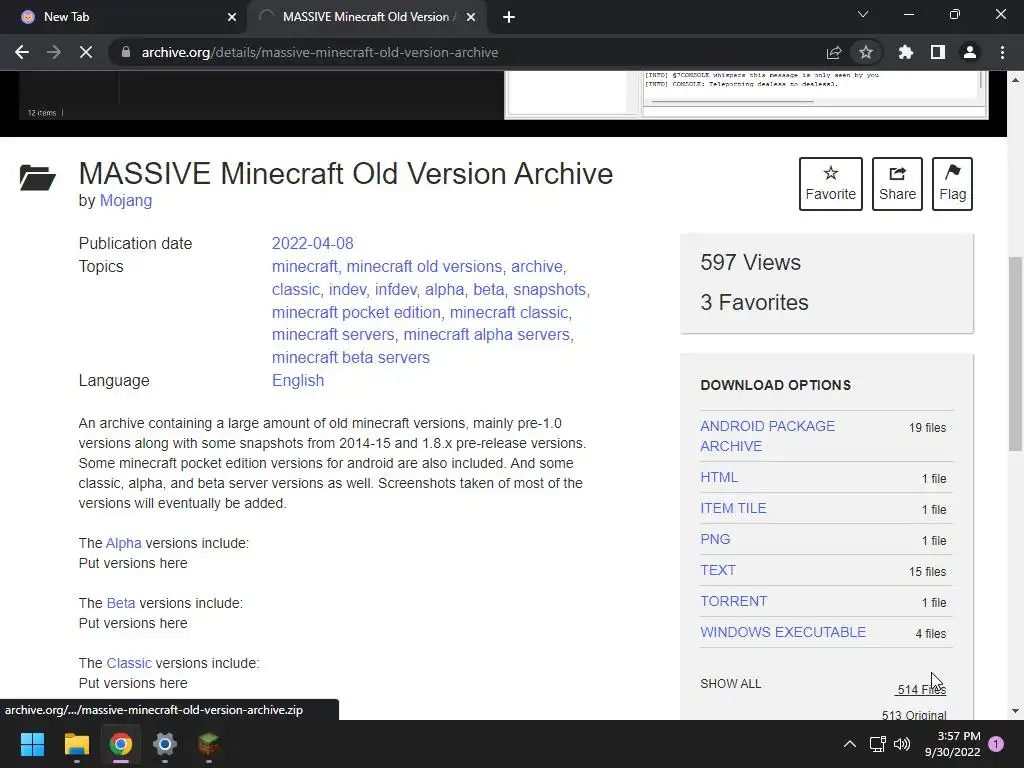This screenshot has width=1024, height=768.
Task: Open the Settings gear taskbar icon
Action: click(165, 744)
